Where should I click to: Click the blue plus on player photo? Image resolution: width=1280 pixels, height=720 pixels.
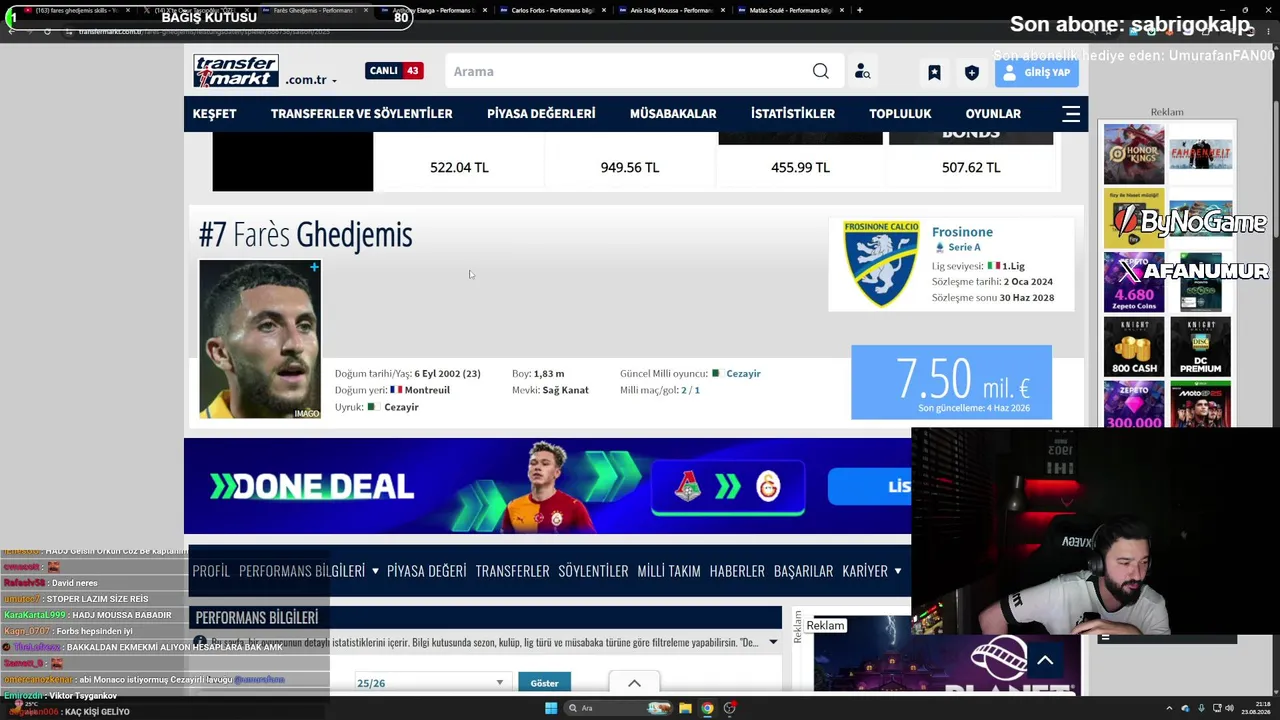pyautogui.click(x=314, y=267)
